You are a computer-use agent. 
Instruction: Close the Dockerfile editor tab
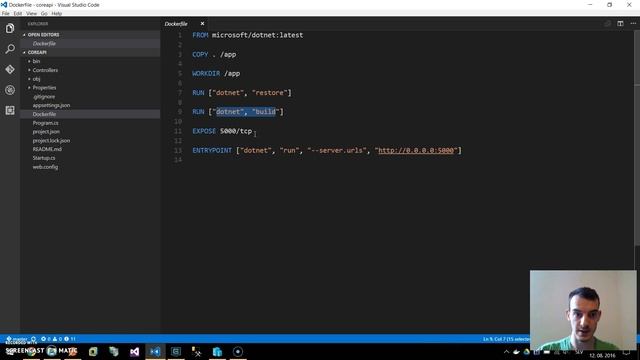202,24
